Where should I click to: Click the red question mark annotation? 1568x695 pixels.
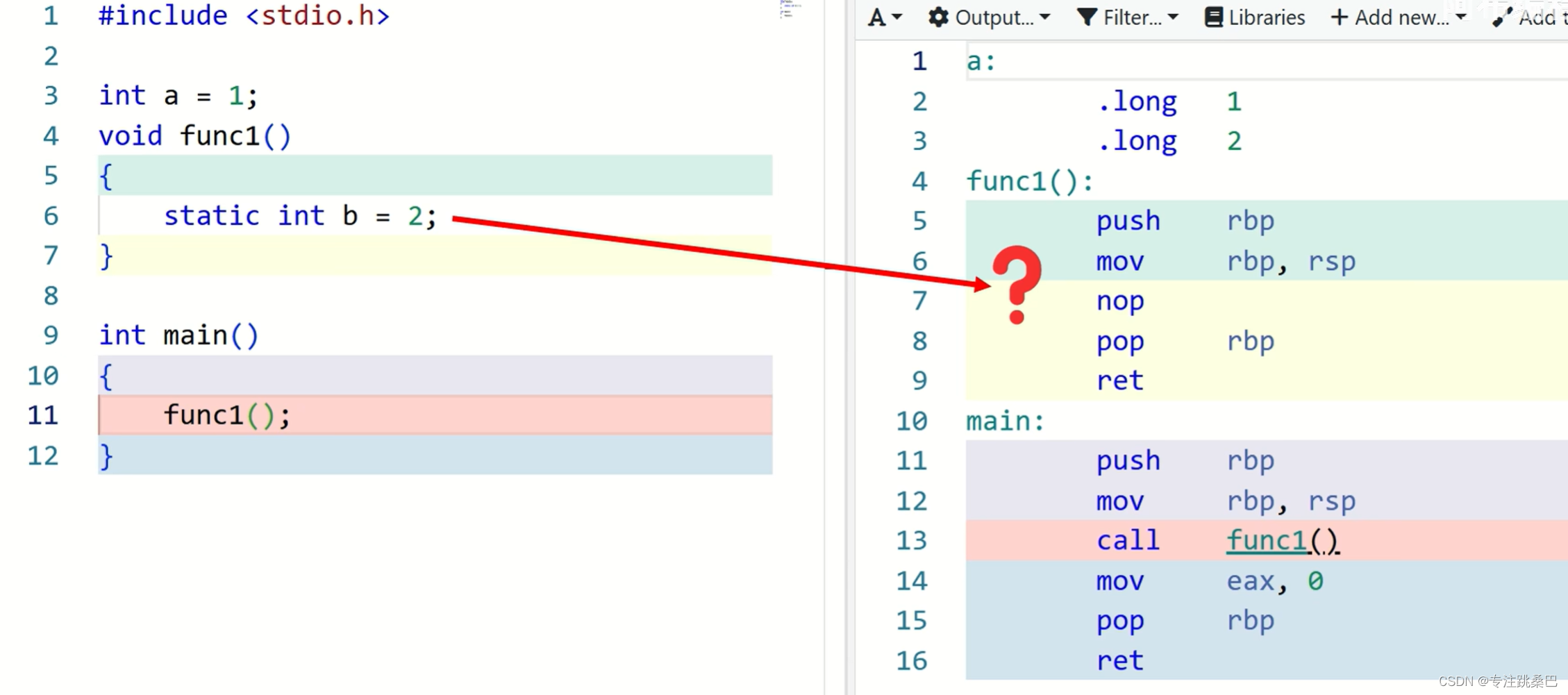click(x=1017, y=285)
